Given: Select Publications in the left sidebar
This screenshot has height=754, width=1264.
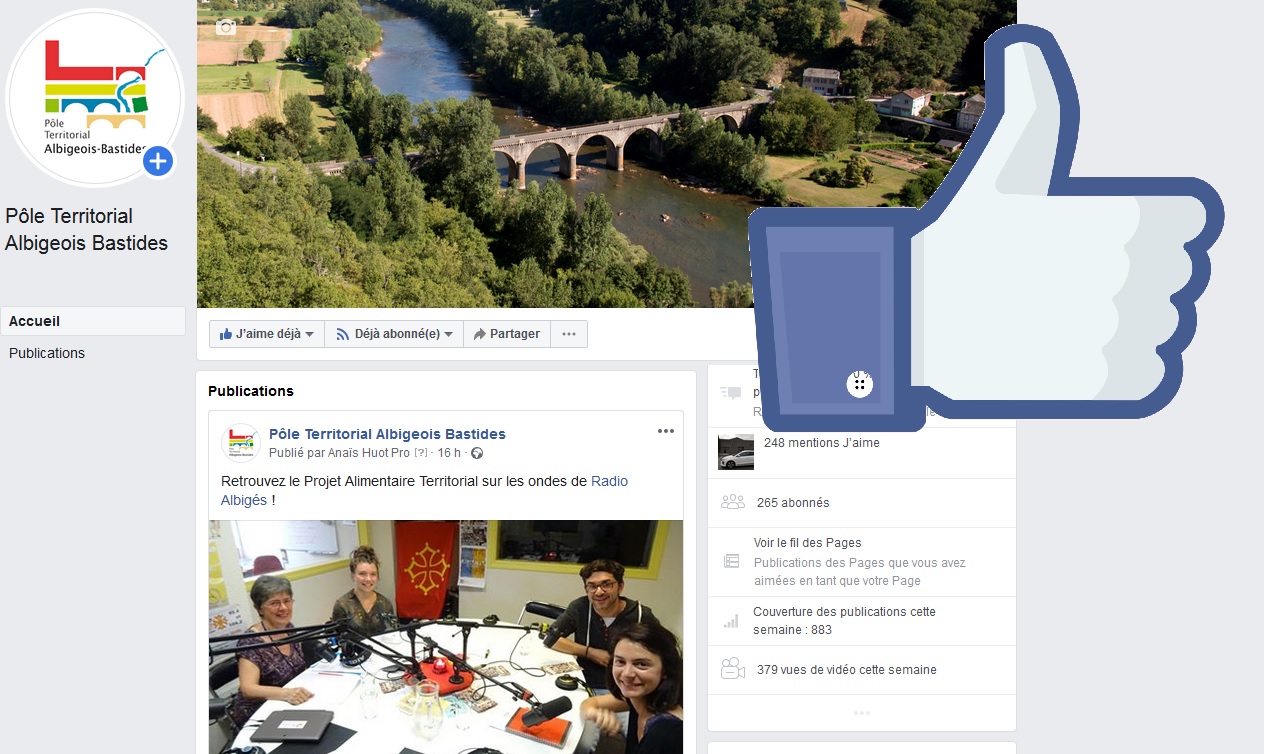Looking at the screenshot, I should click(47, 353).
